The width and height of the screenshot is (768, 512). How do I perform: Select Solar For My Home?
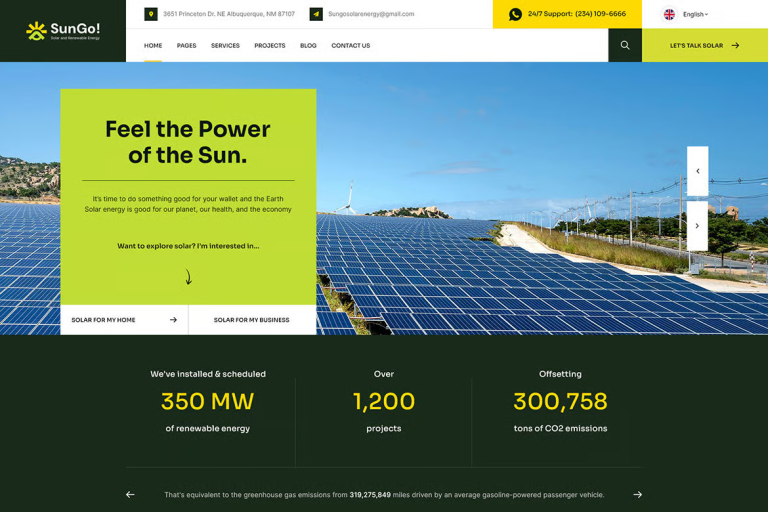124,319
